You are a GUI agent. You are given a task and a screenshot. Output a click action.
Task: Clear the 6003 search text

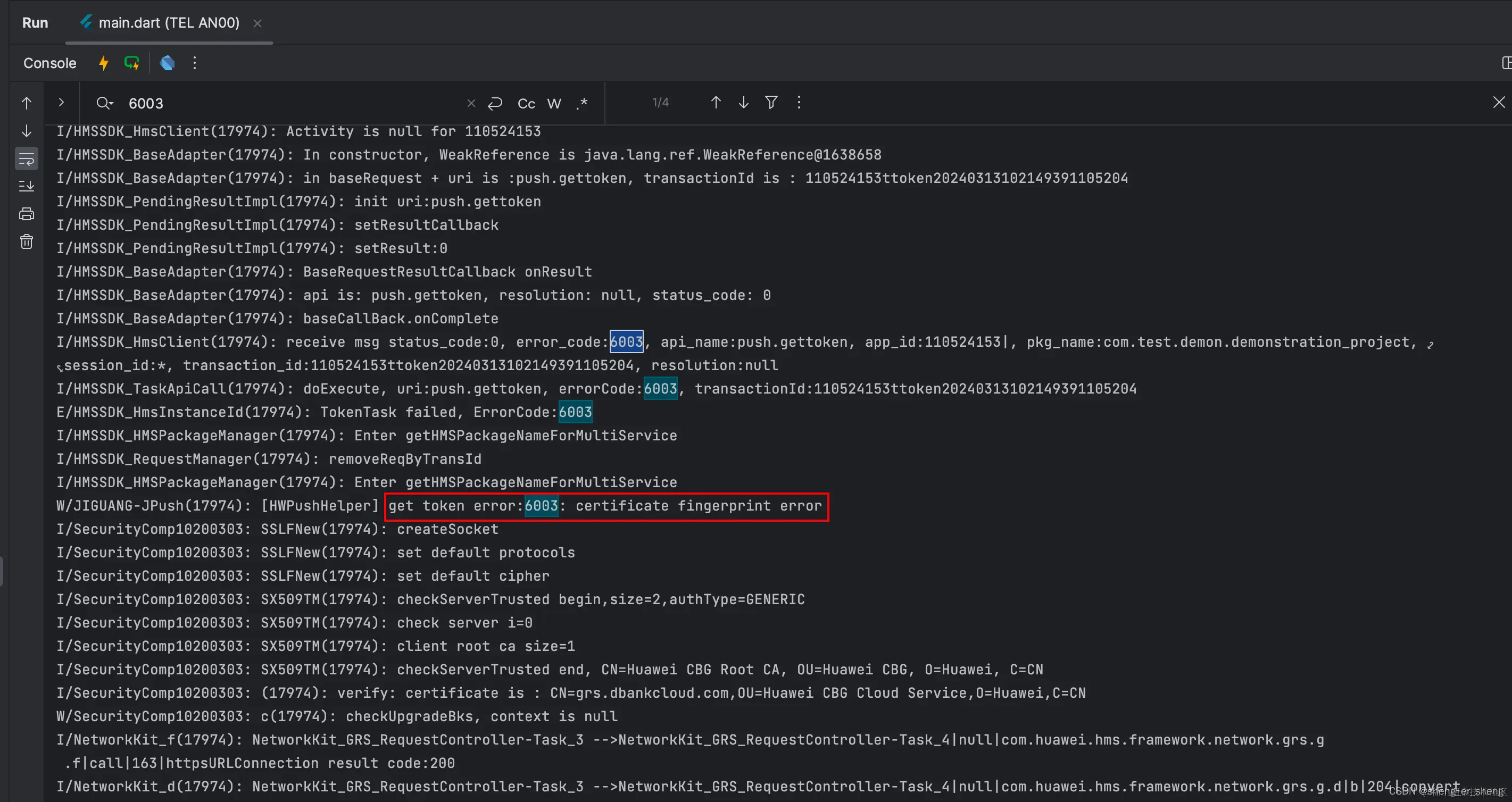pos(471,103)
